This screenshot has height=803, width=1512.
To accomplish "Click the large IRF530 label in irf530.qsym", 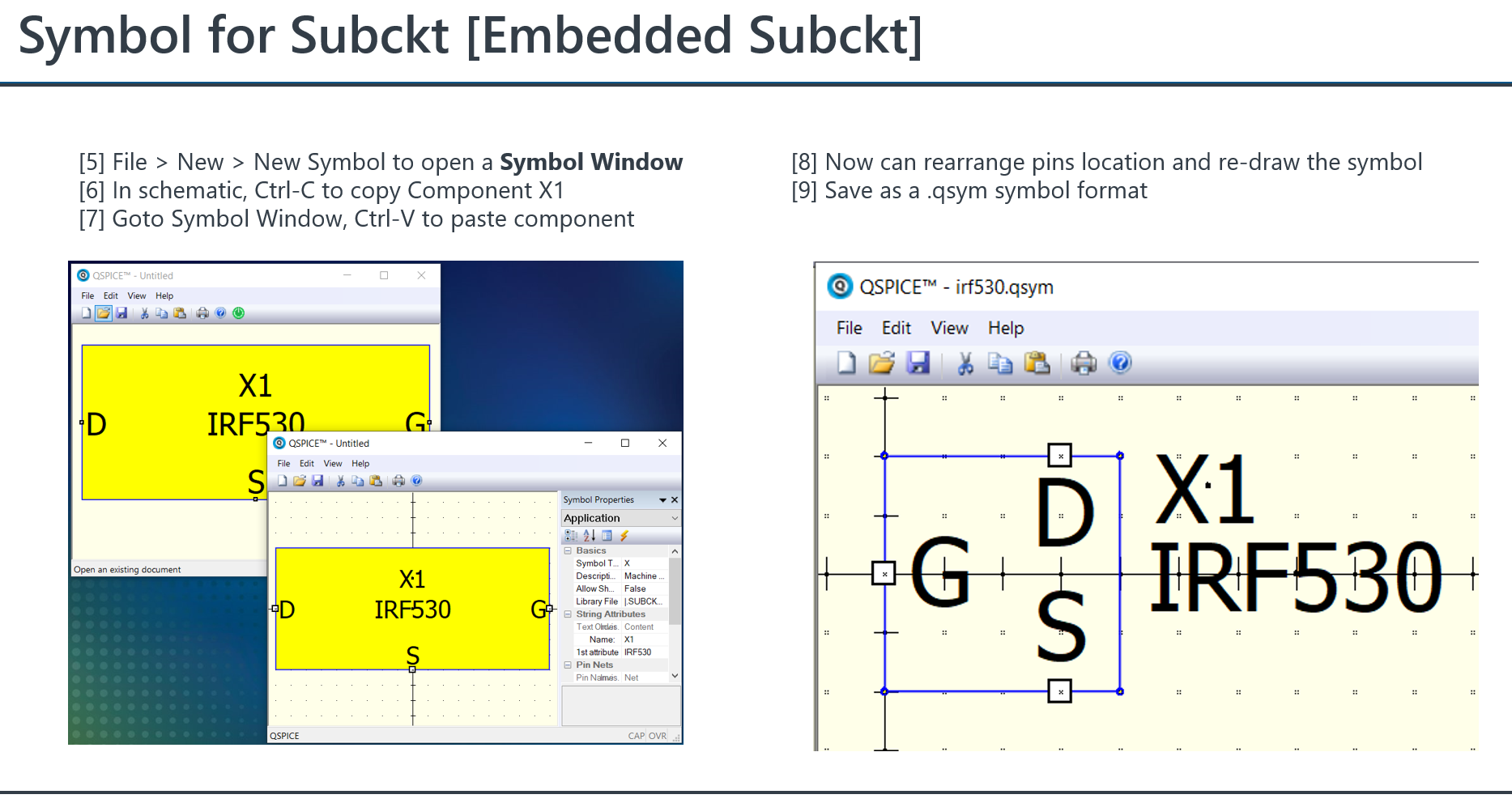I will [1296, 577].
